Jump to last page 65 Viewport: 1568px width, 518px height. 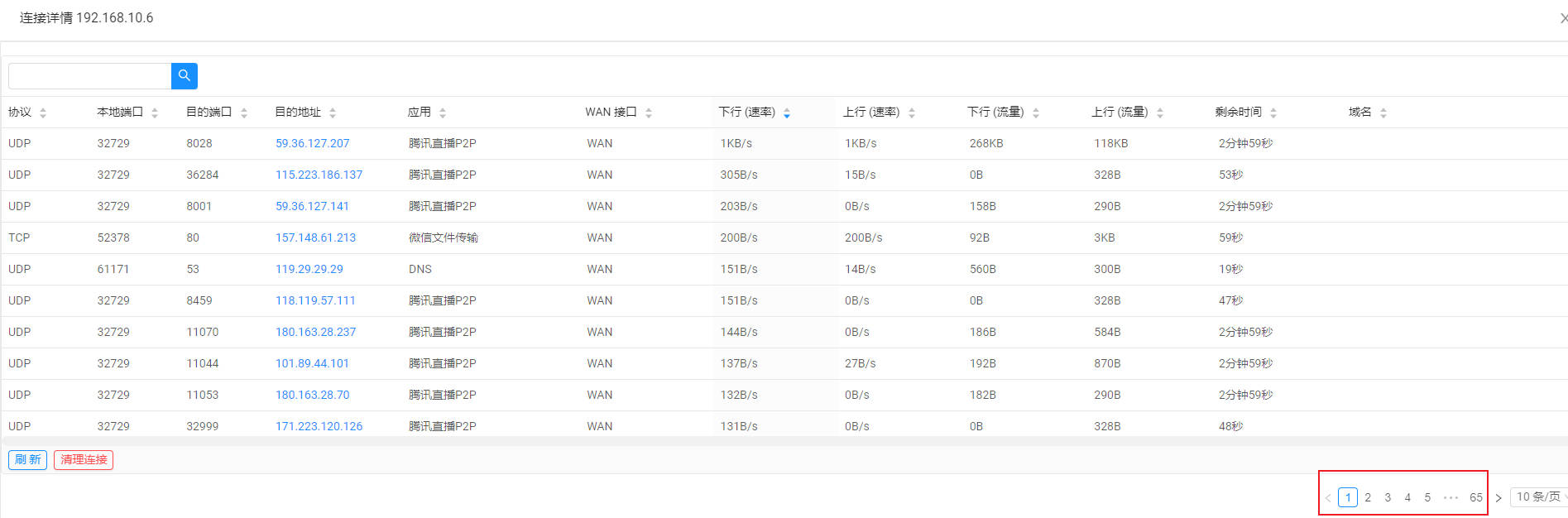1476,497
